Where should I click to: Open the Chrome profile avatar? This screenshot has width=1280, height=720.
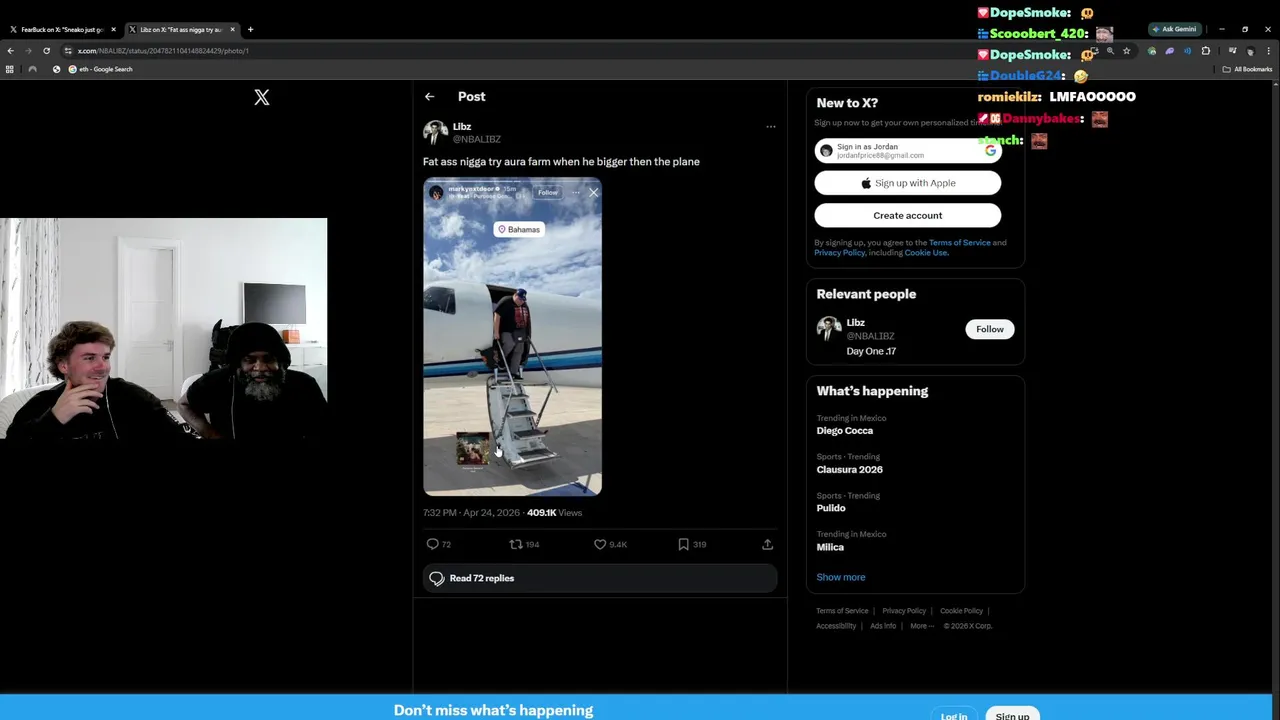[1250, 51]
